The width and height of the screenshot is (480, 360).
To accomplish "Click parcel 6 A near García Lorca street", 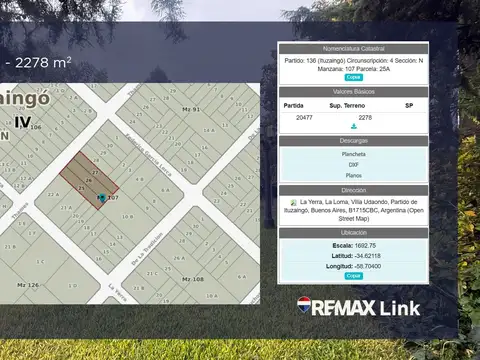I will (x=165, y=190).
